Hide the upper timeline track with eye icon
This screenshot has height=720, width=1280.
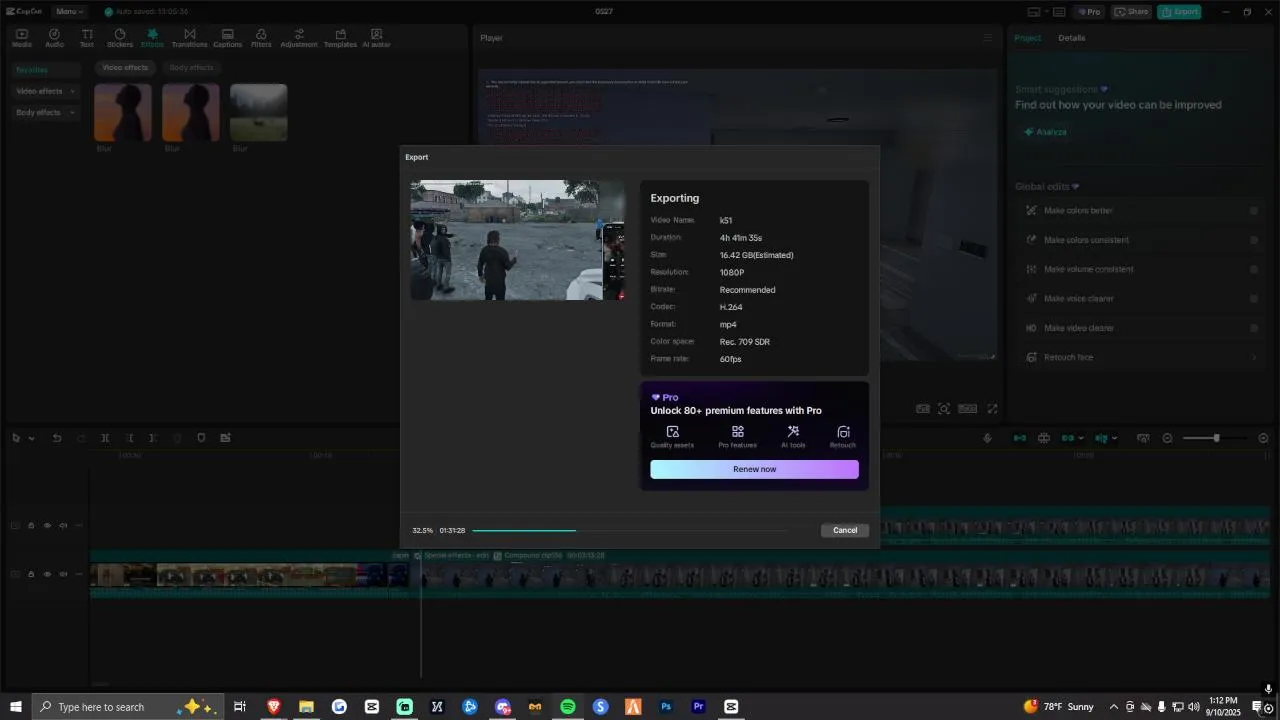coord(47,526)
